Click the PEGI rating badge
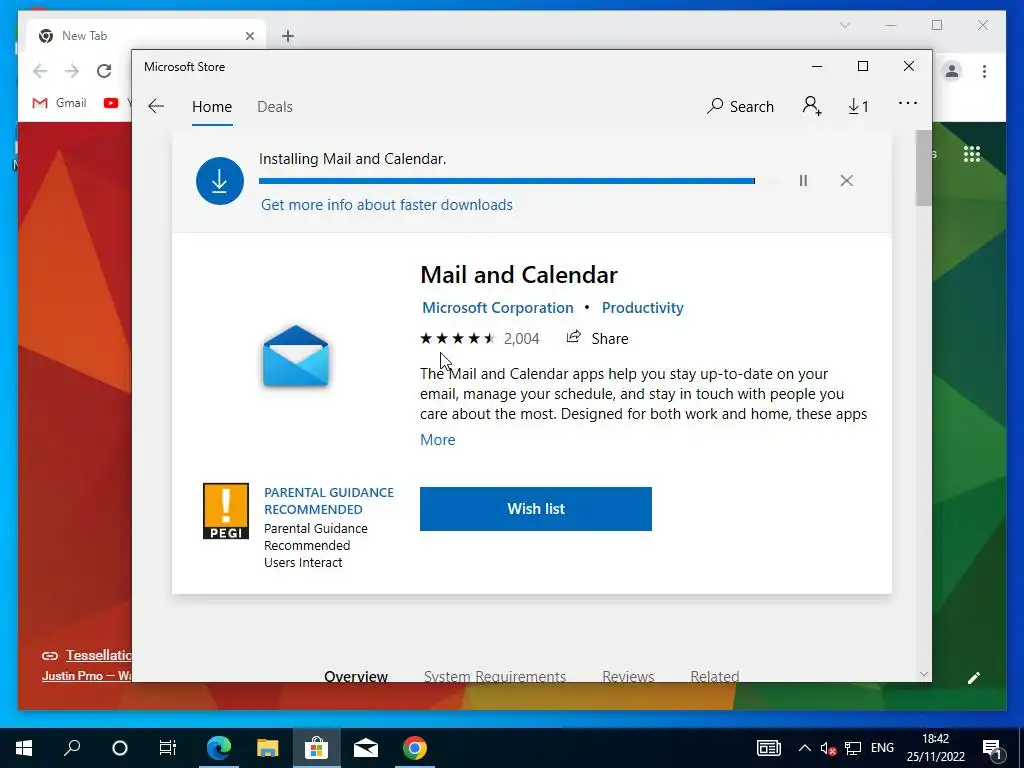1024x768 pixels. point(226,511)
